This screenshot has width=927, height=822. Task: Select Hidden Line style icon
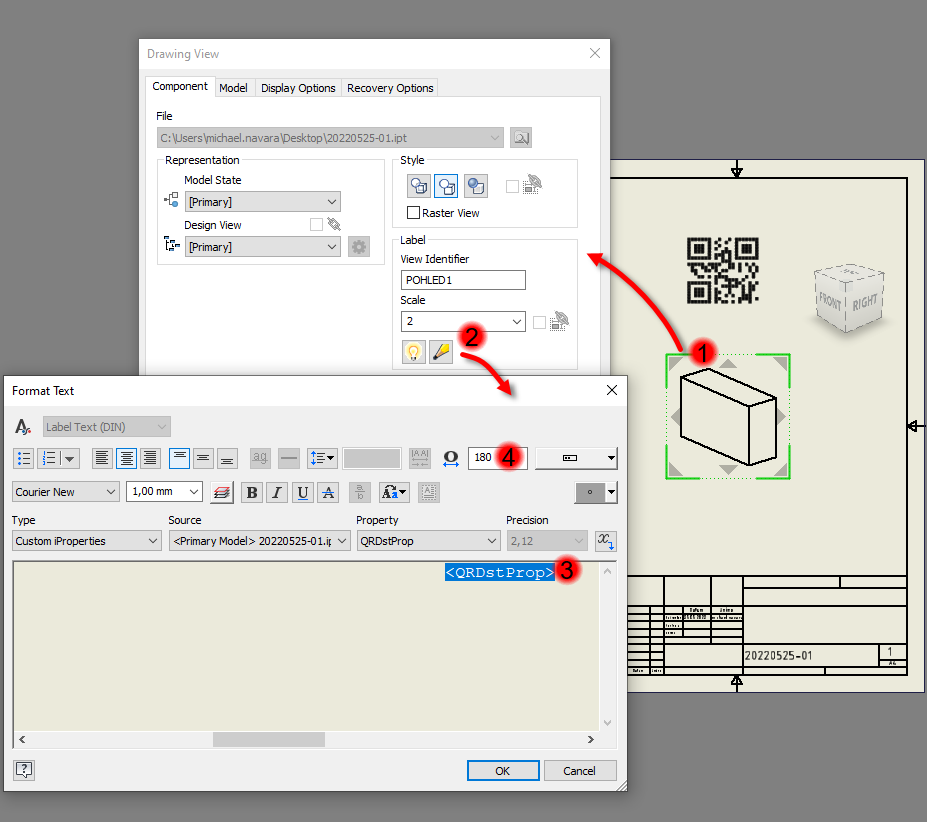pyautogui.click(x=419, y=186)
